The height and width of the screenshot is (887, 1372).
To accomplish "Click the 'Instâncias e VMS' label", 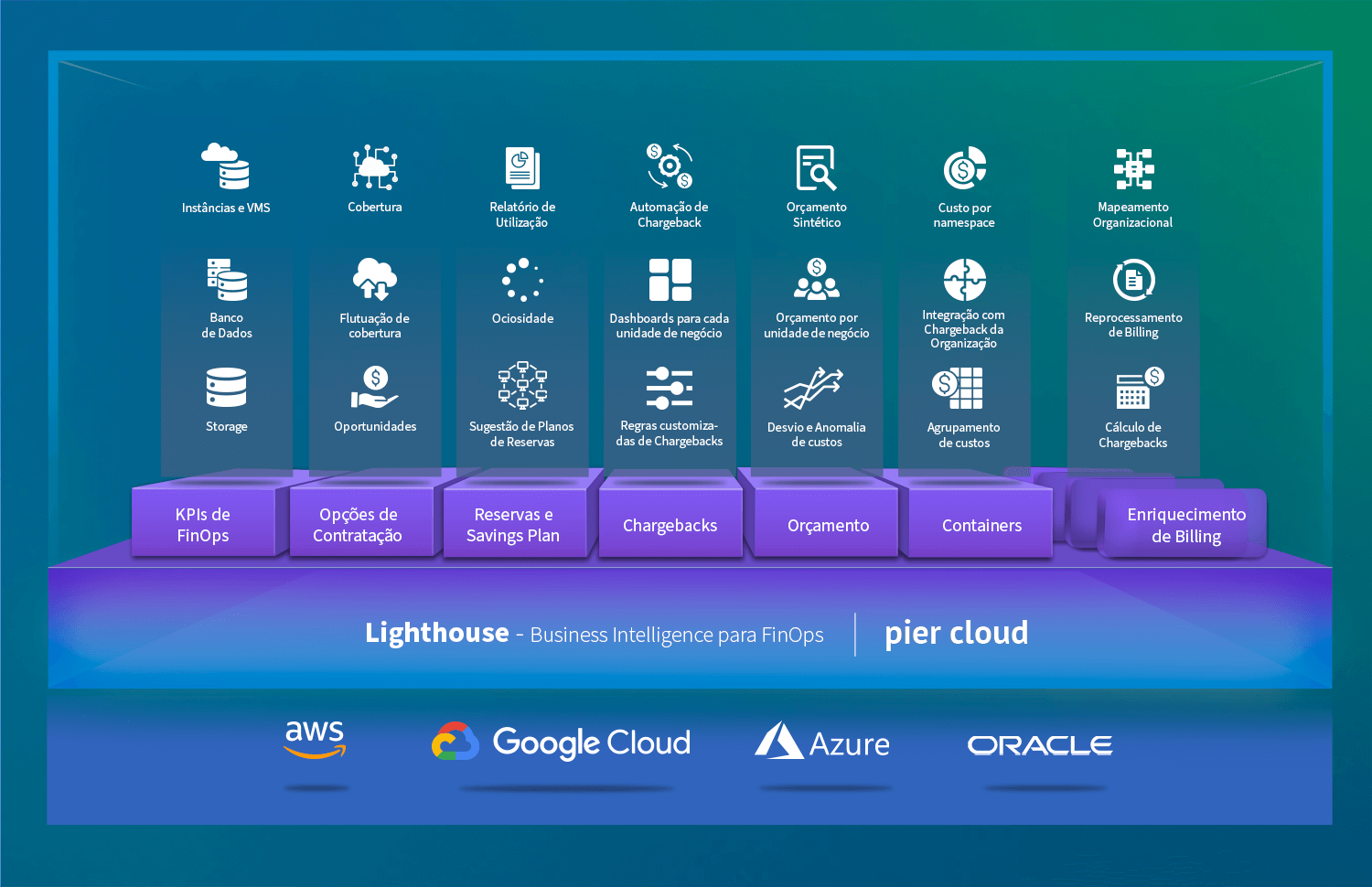I will tap(226, 208).
